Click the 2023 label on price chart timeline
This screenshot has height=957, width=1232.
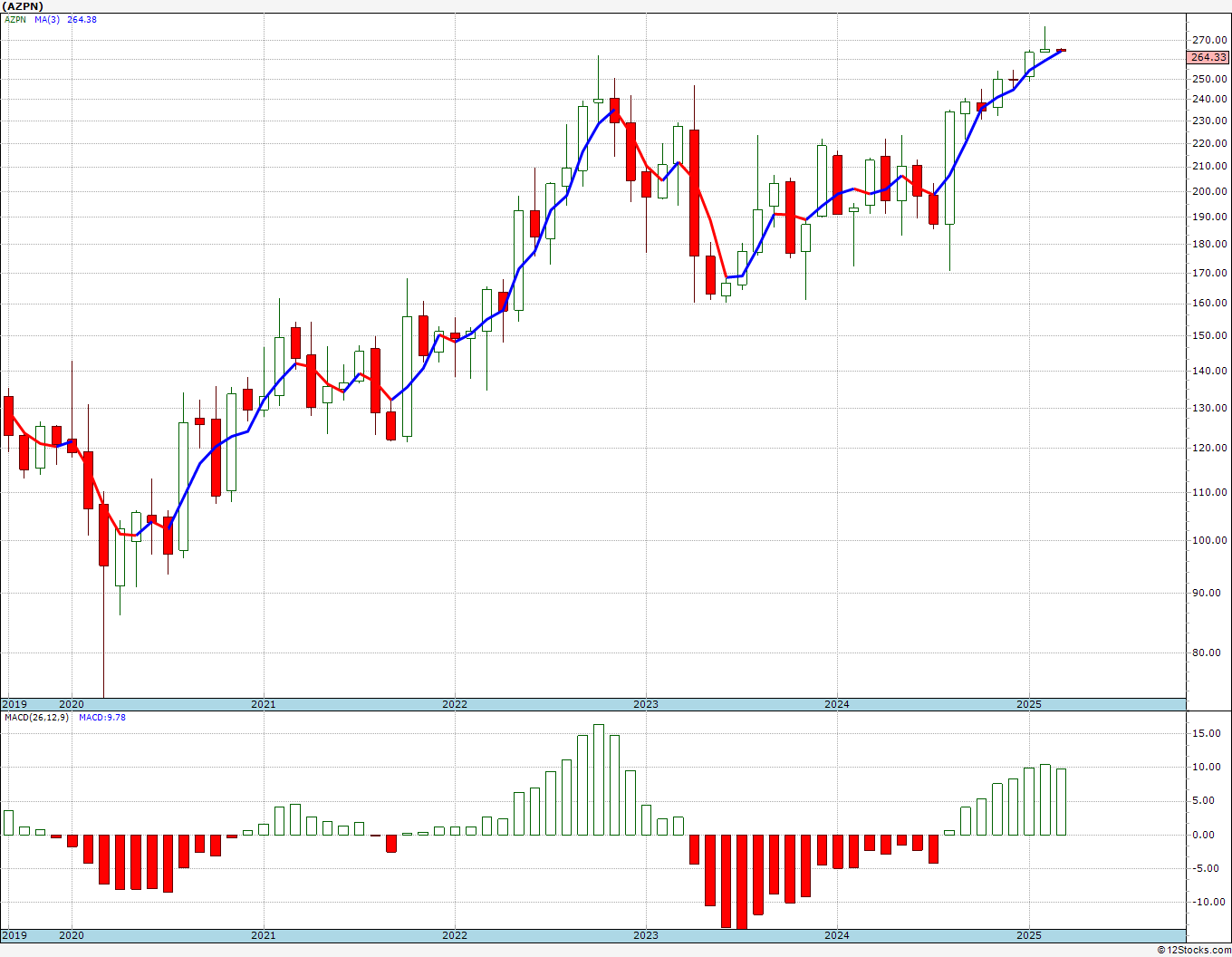645,704
